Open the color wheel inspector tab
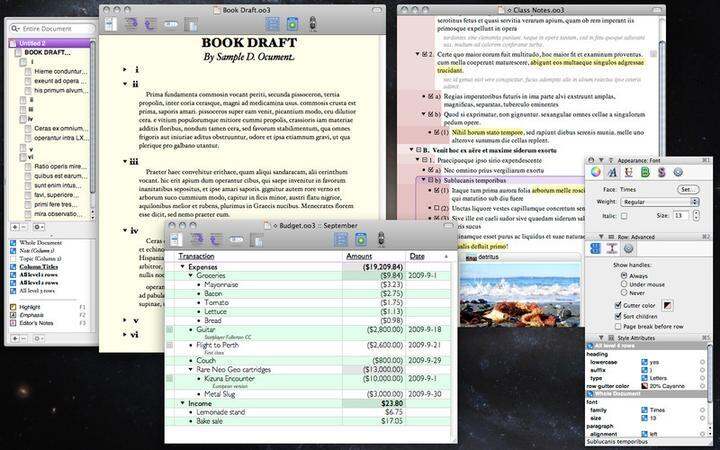Viewport: 720px width, 450px height. coord(596,172)
